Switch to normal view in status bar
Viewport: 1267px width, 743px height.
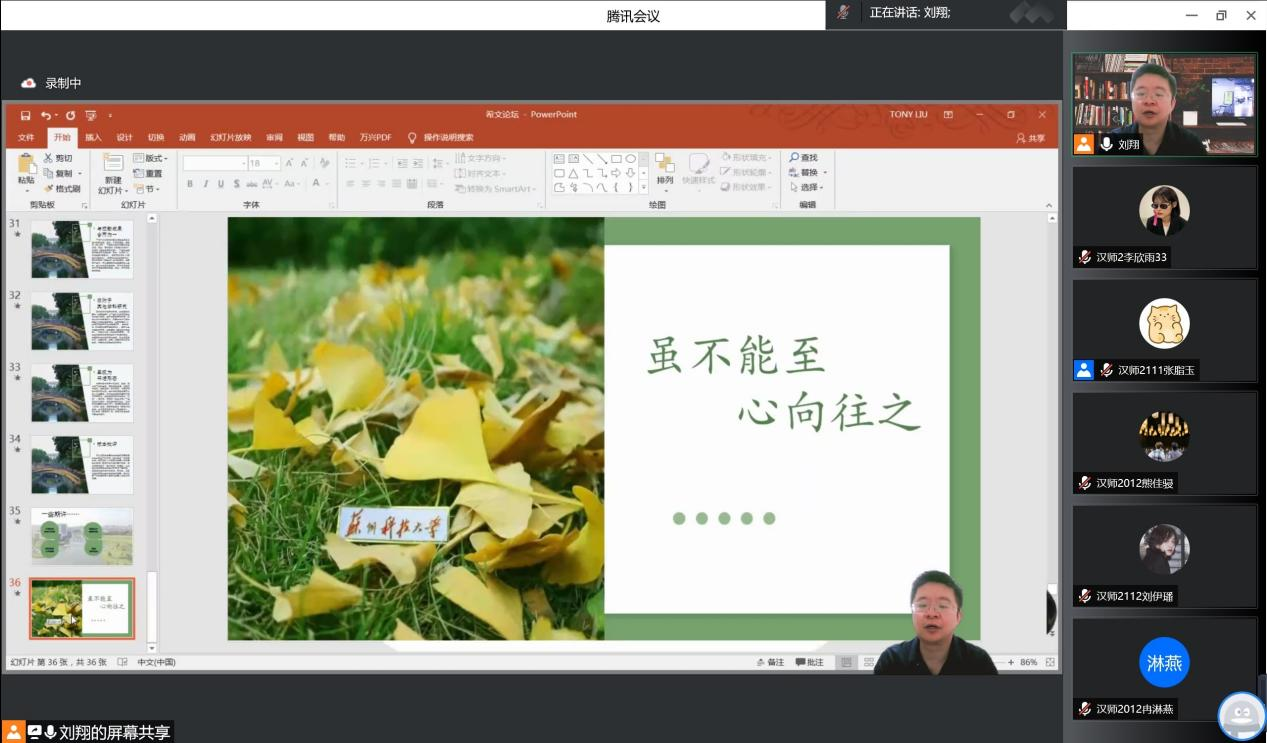coord(846,662)
